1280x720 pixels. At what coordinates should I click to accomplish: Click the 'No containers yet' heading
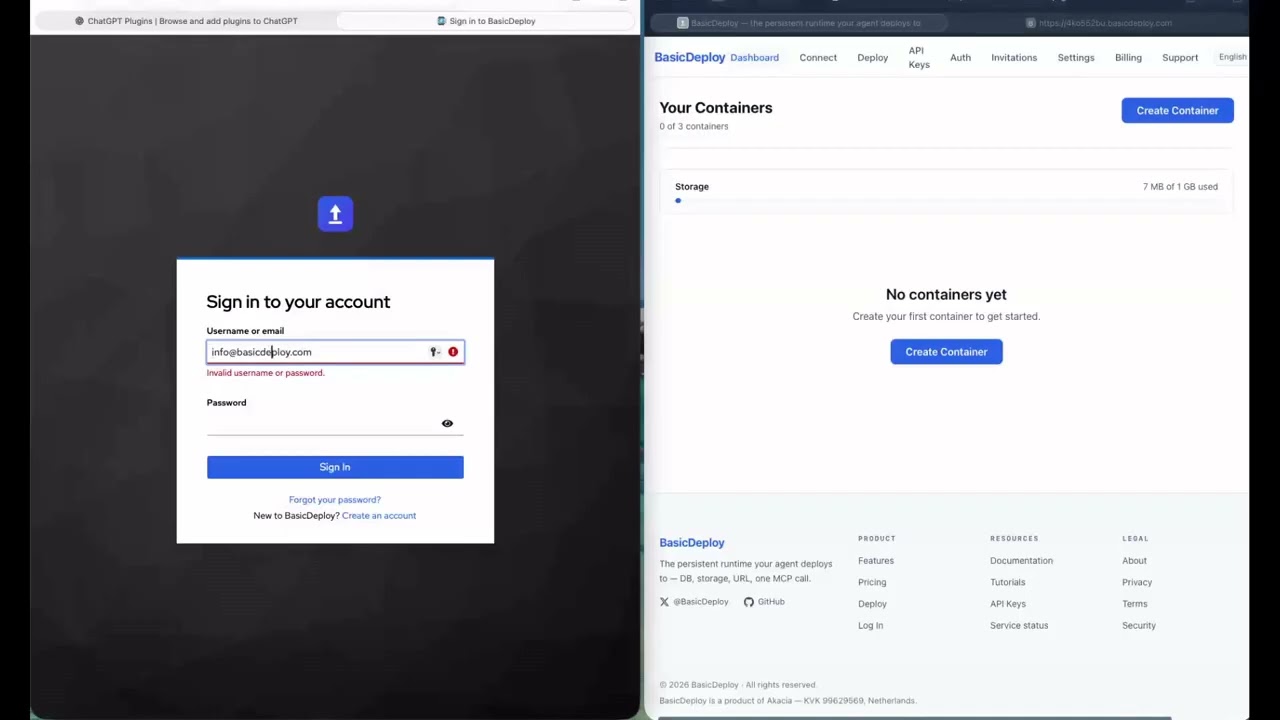[946, 295]
